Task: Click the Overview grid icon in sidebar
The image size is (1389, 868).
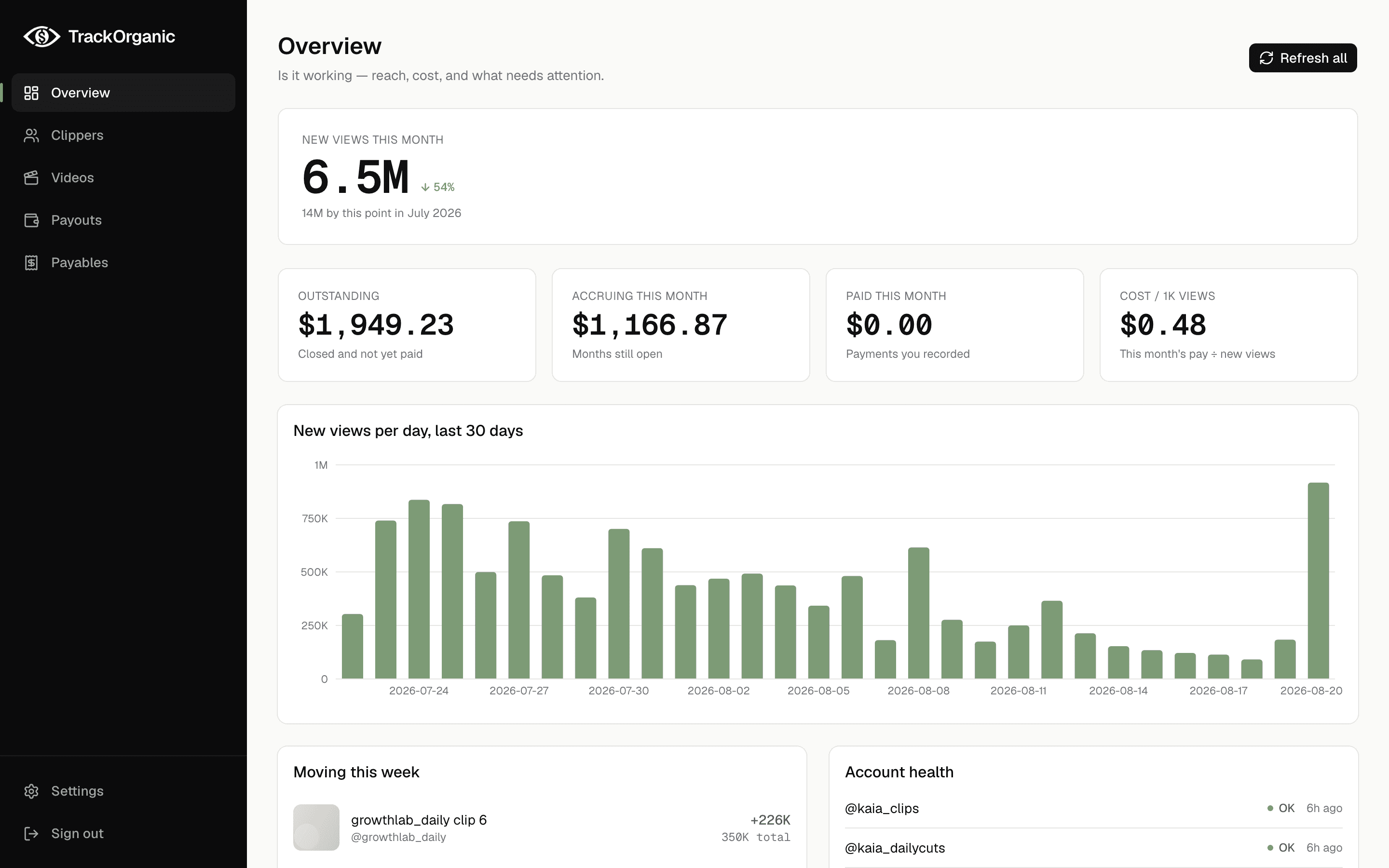Action: 31,93
